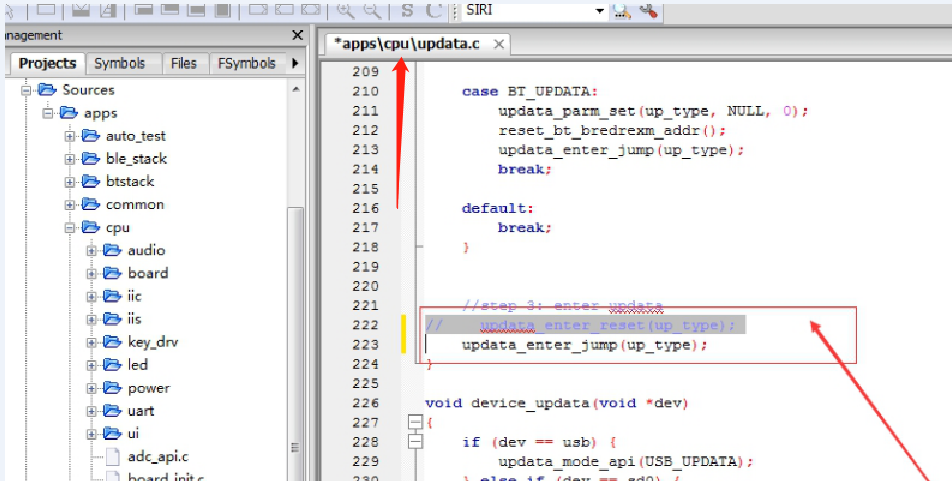Close the Management panel

click(298, 35)
